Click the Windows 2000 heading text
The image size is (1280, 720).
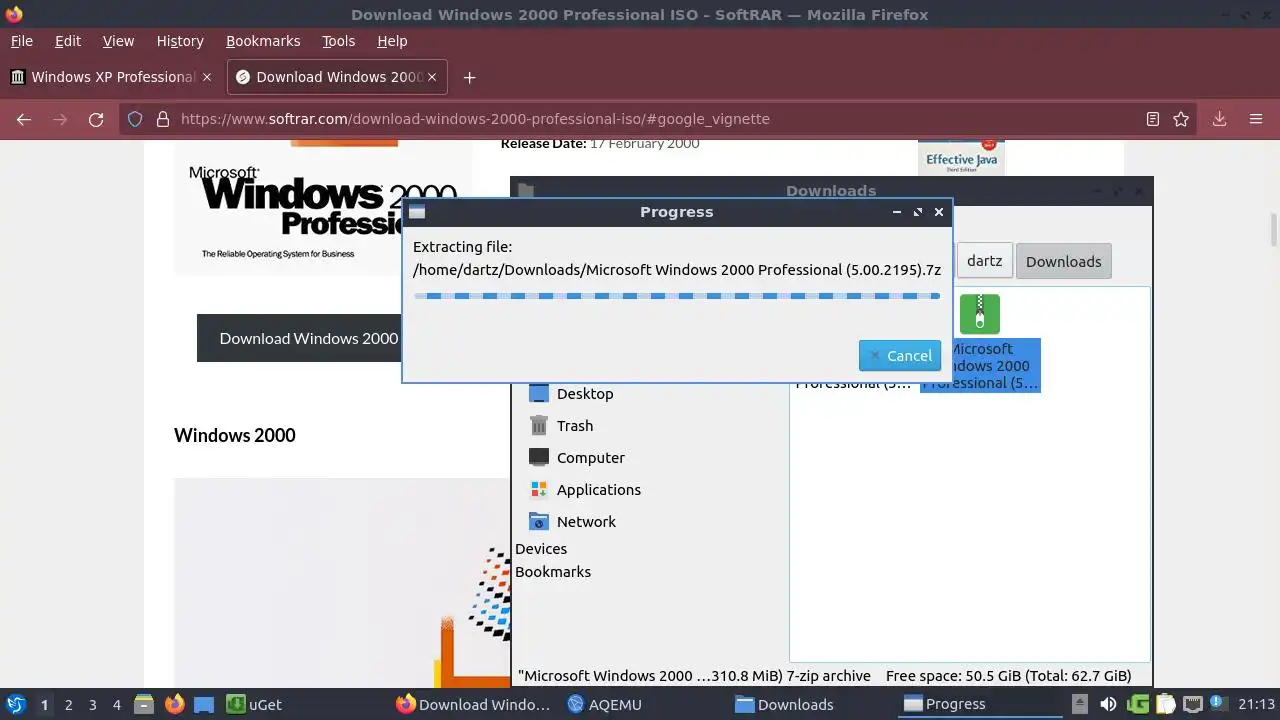coord(235,435)
